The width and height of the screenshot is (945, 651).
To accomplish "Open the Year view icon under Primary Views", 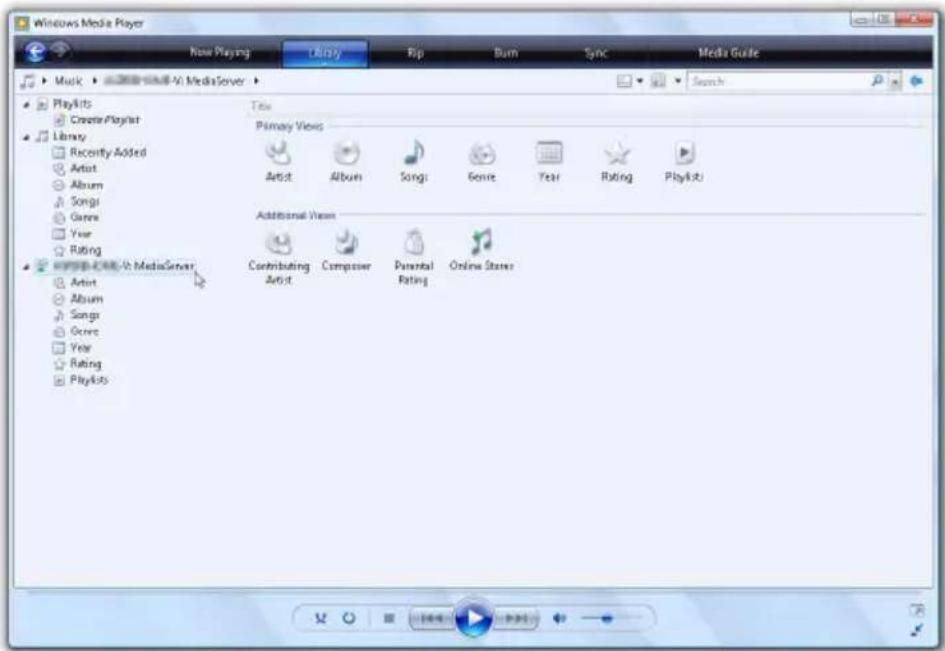I will coord(549,153).
